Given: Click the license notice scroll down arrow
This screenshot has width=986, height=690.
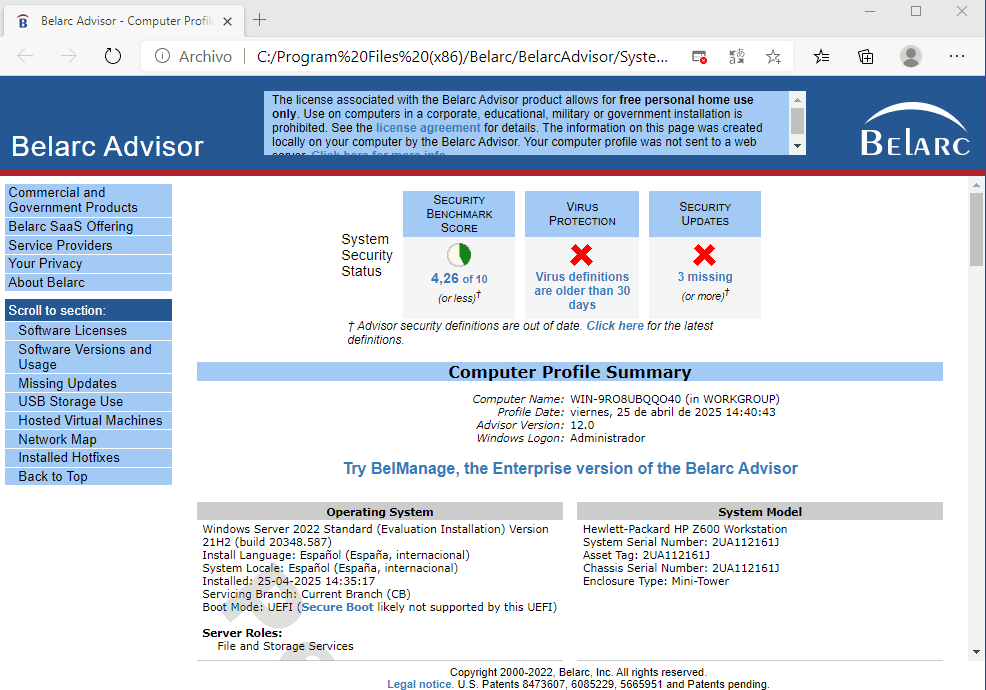Looking at the screenshot, I should point(797,146).
